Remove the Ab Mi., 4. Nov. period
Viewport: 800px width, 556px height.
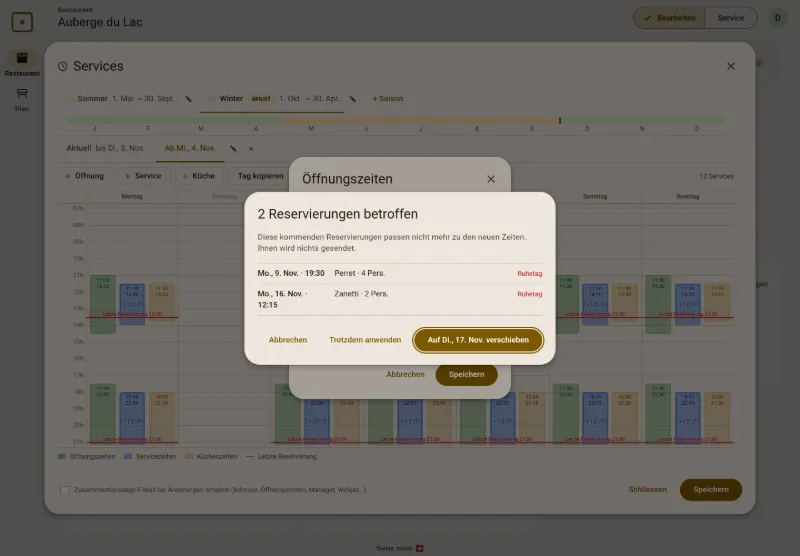pos(251,149)
